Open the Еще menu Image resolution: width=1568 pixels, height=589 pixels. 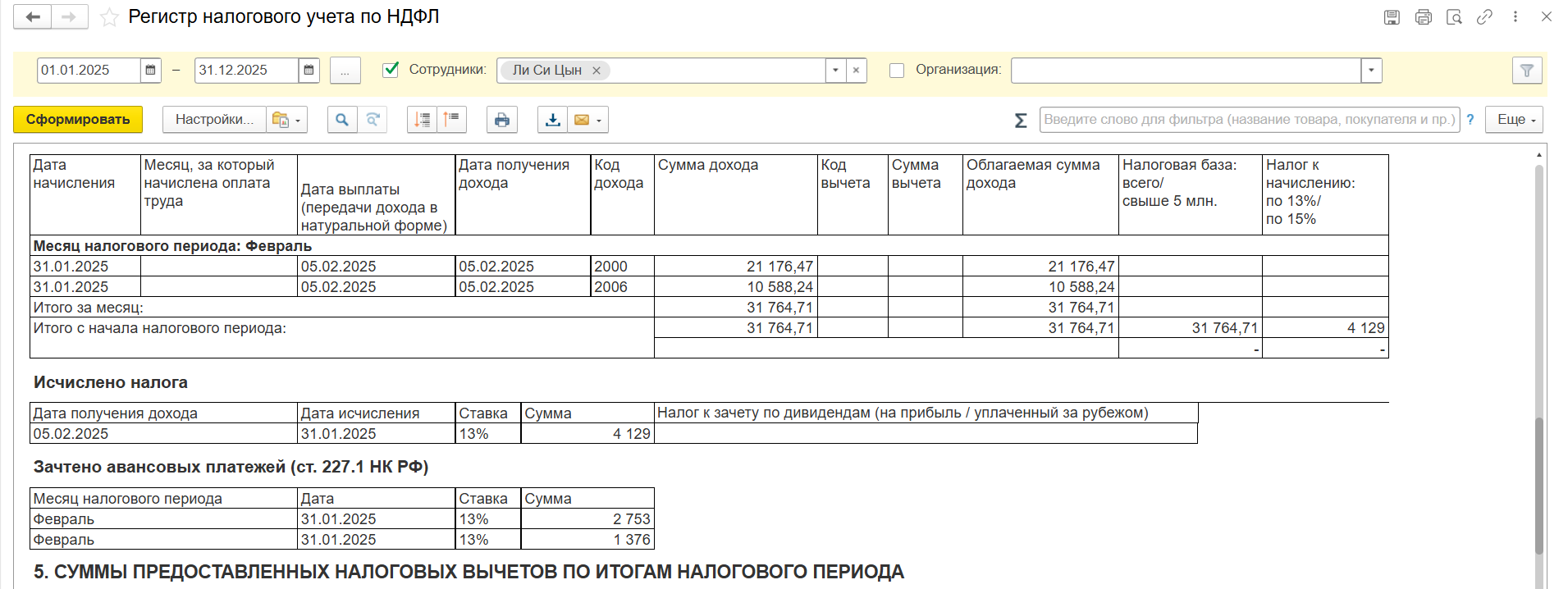(x=1514, y=120)
